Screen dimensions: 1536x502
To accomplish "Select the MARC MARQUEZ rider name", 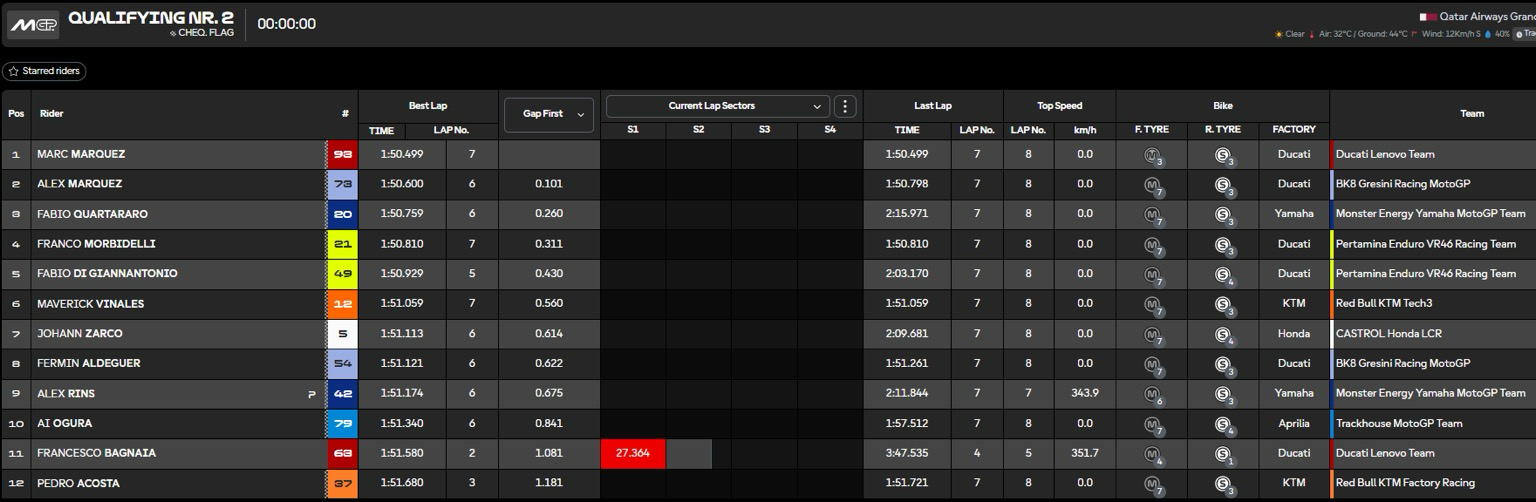I will [x=81, y=154].
